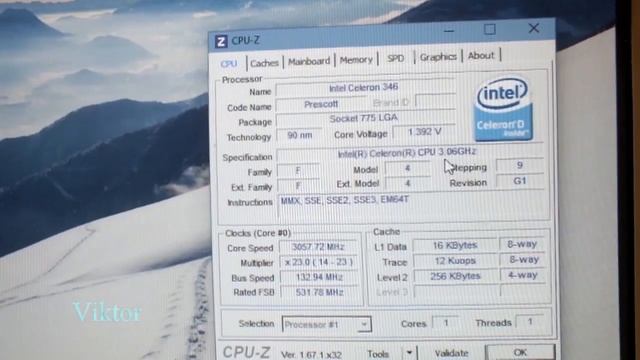Open the Mainboard tab
The image size is (640, 360).
[309, 61]
